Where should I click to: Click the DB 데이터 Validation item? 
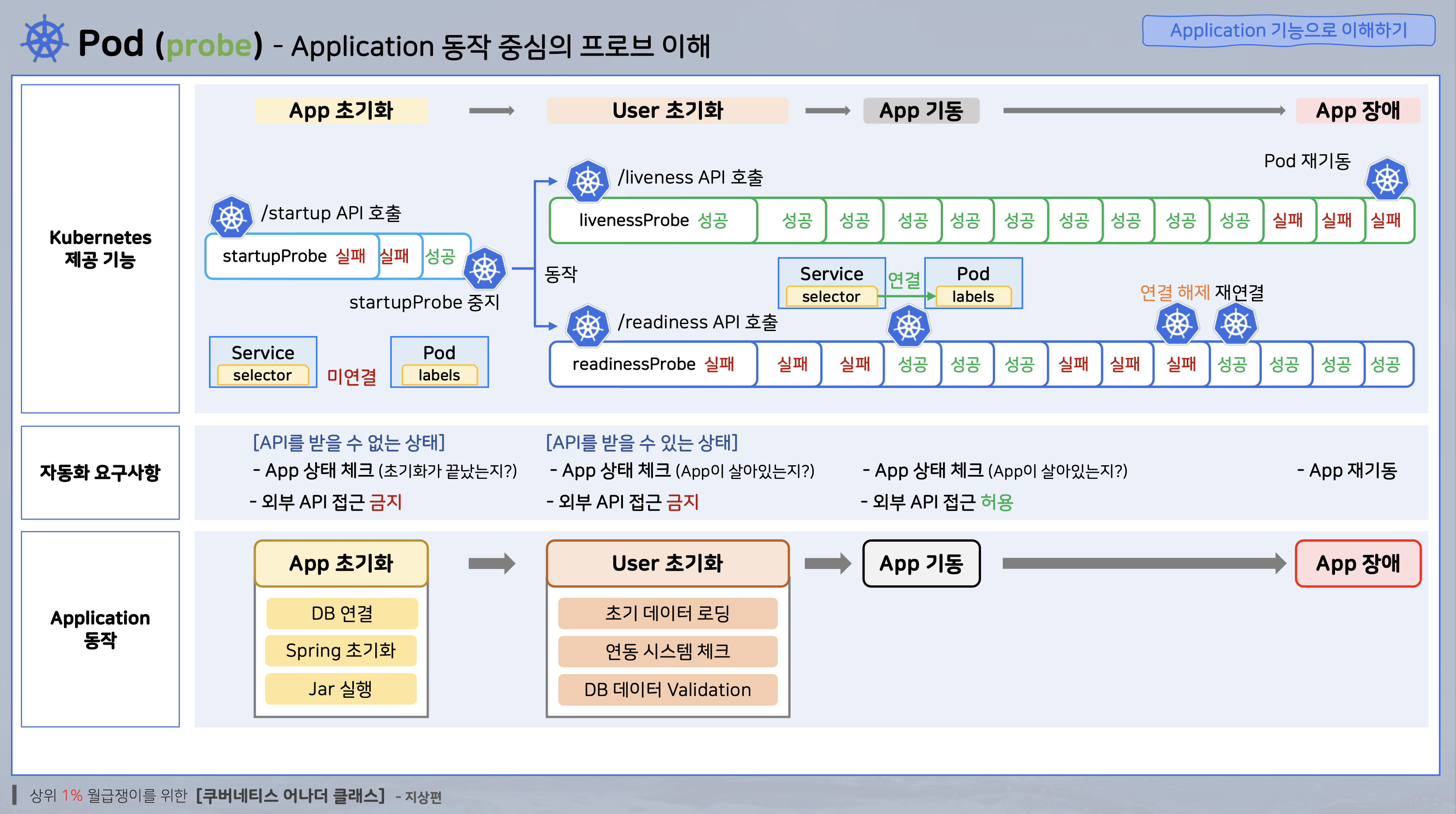(668, 690)
